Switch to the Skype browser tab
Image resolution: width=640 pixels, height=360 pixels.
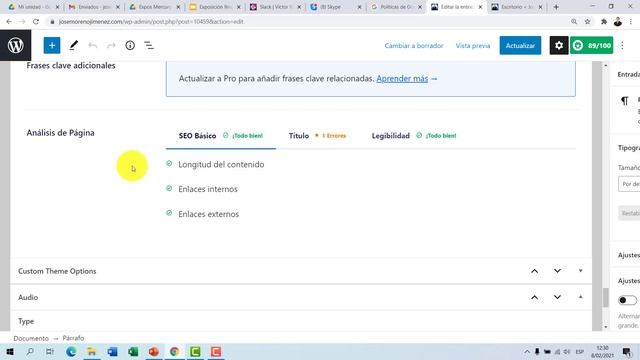(x=335, y=7)
